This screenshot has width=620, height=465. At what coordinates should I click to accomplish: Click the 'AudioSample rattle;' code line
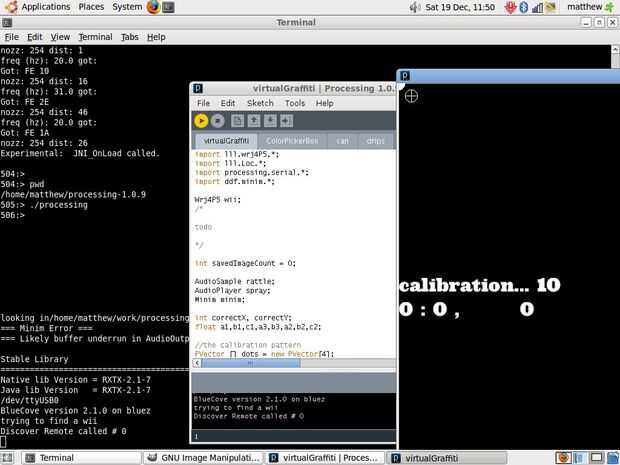[234, 282]
